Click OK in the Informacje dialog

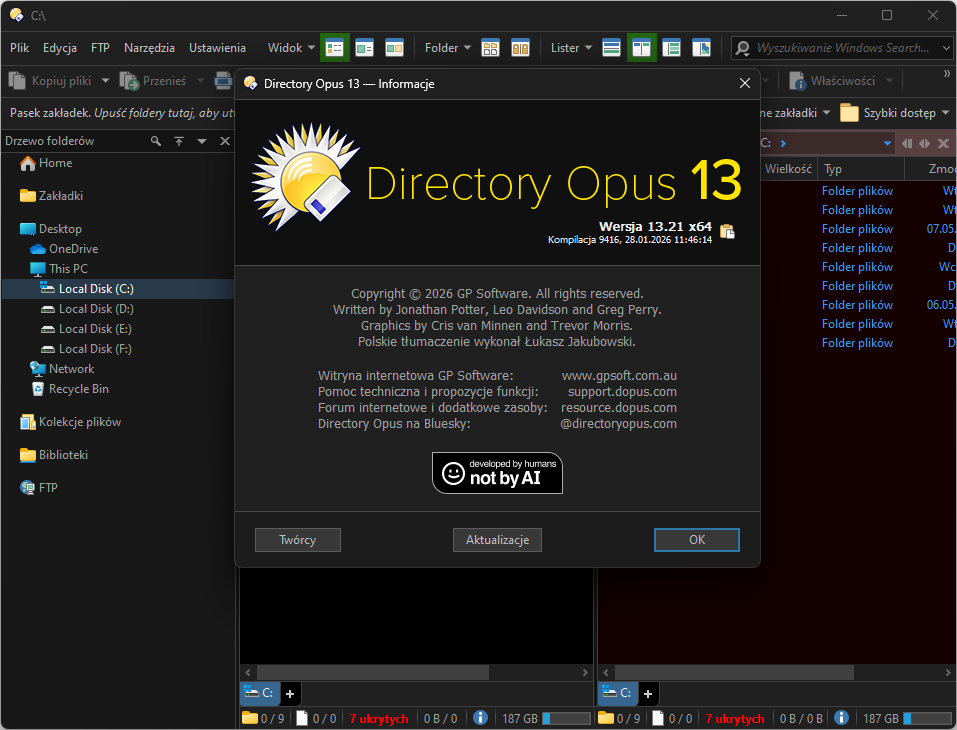pyautogui.click(x=696, y=540)
